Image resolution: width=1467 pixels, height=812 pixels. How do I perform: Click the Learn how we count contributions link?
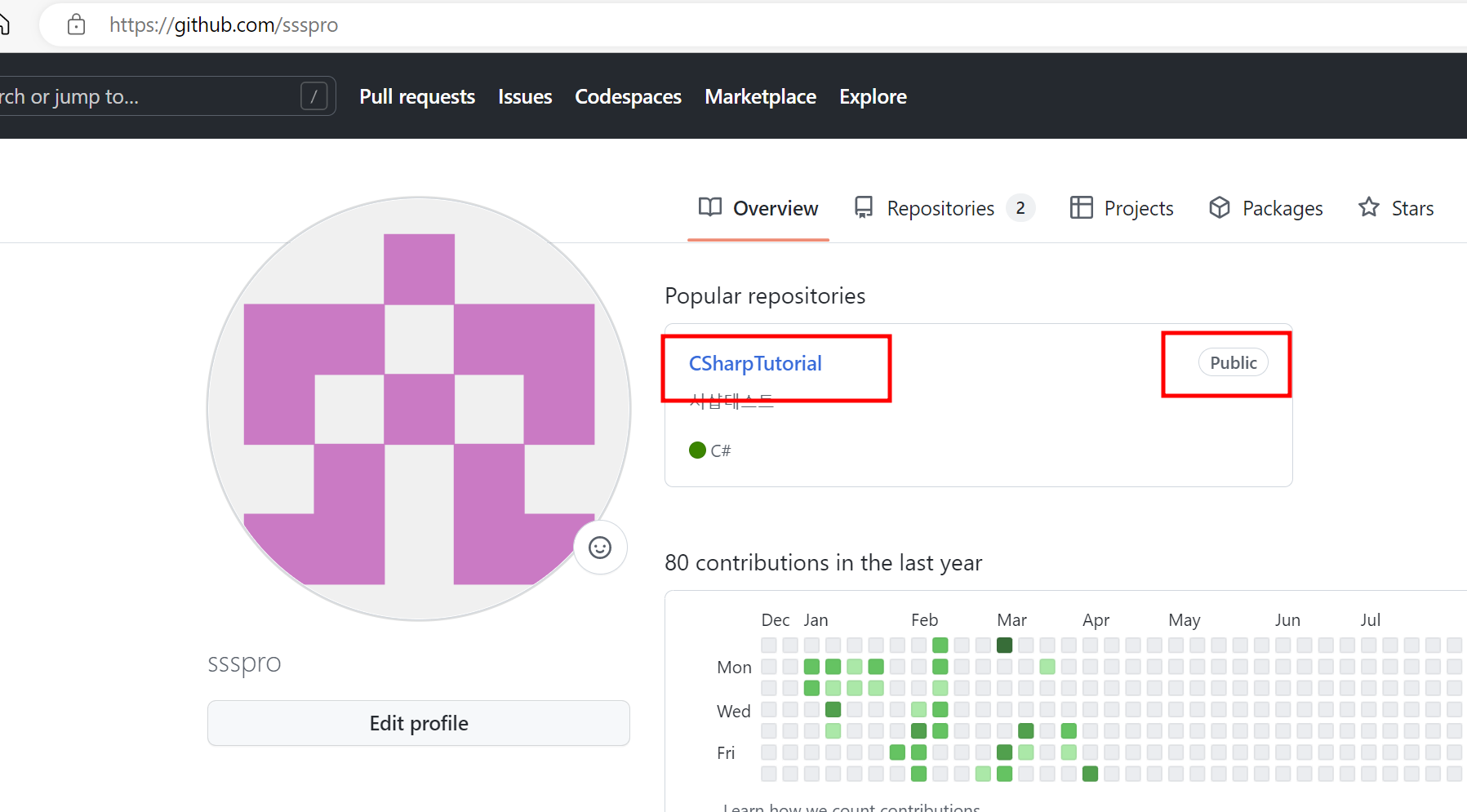pos(851,807)
